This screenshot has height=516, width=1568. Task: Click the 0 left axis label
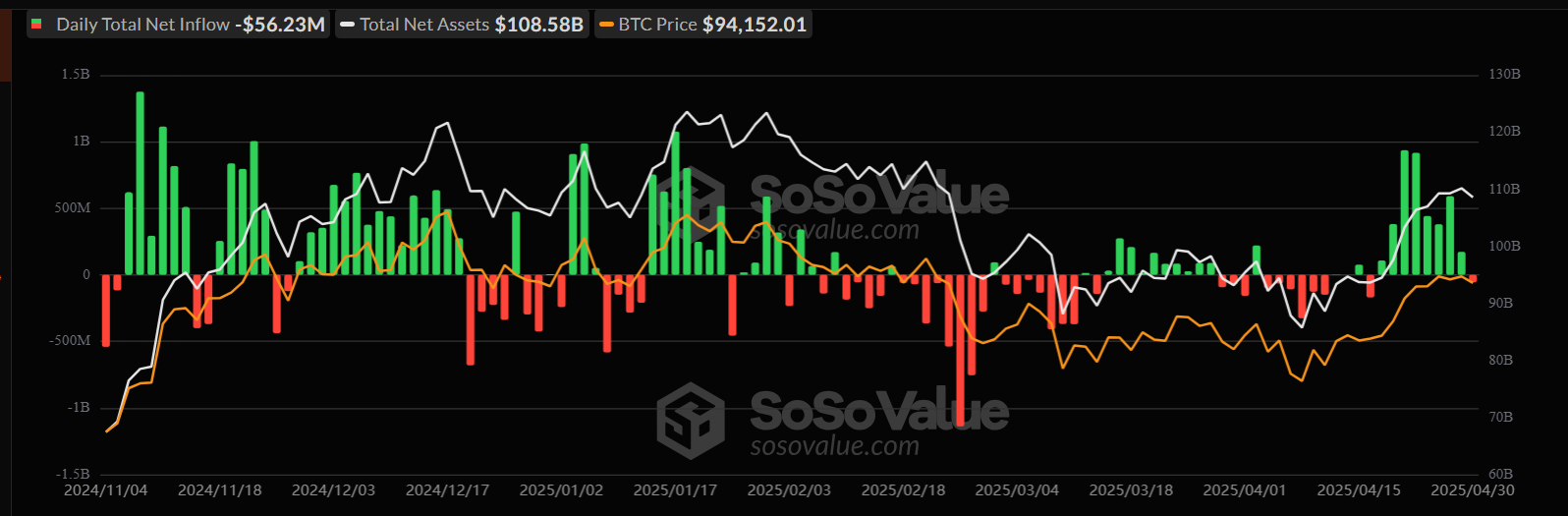(86, 275)
